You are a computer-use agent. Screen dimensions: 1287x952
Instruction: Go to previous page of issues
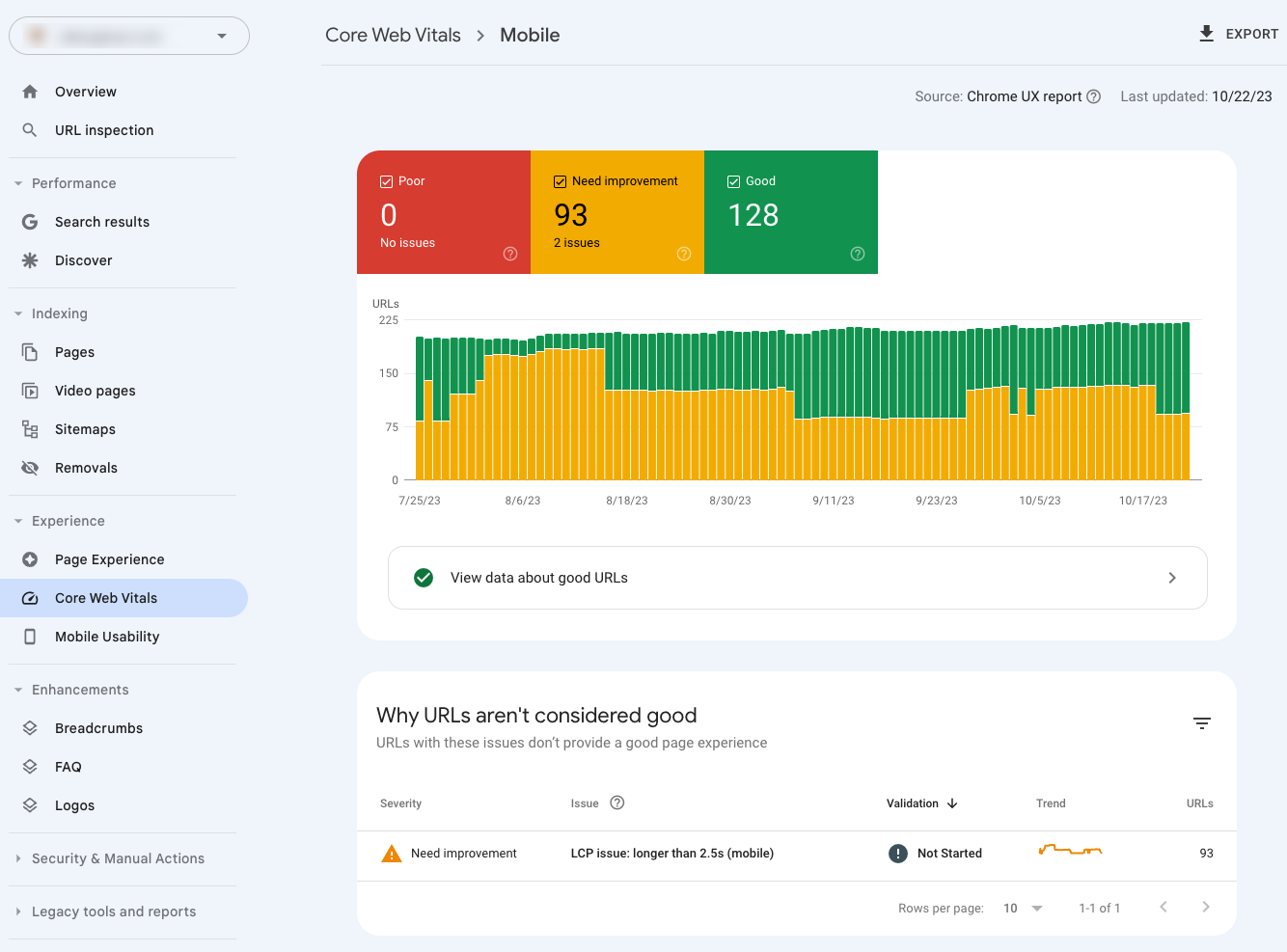[1164, 907]
